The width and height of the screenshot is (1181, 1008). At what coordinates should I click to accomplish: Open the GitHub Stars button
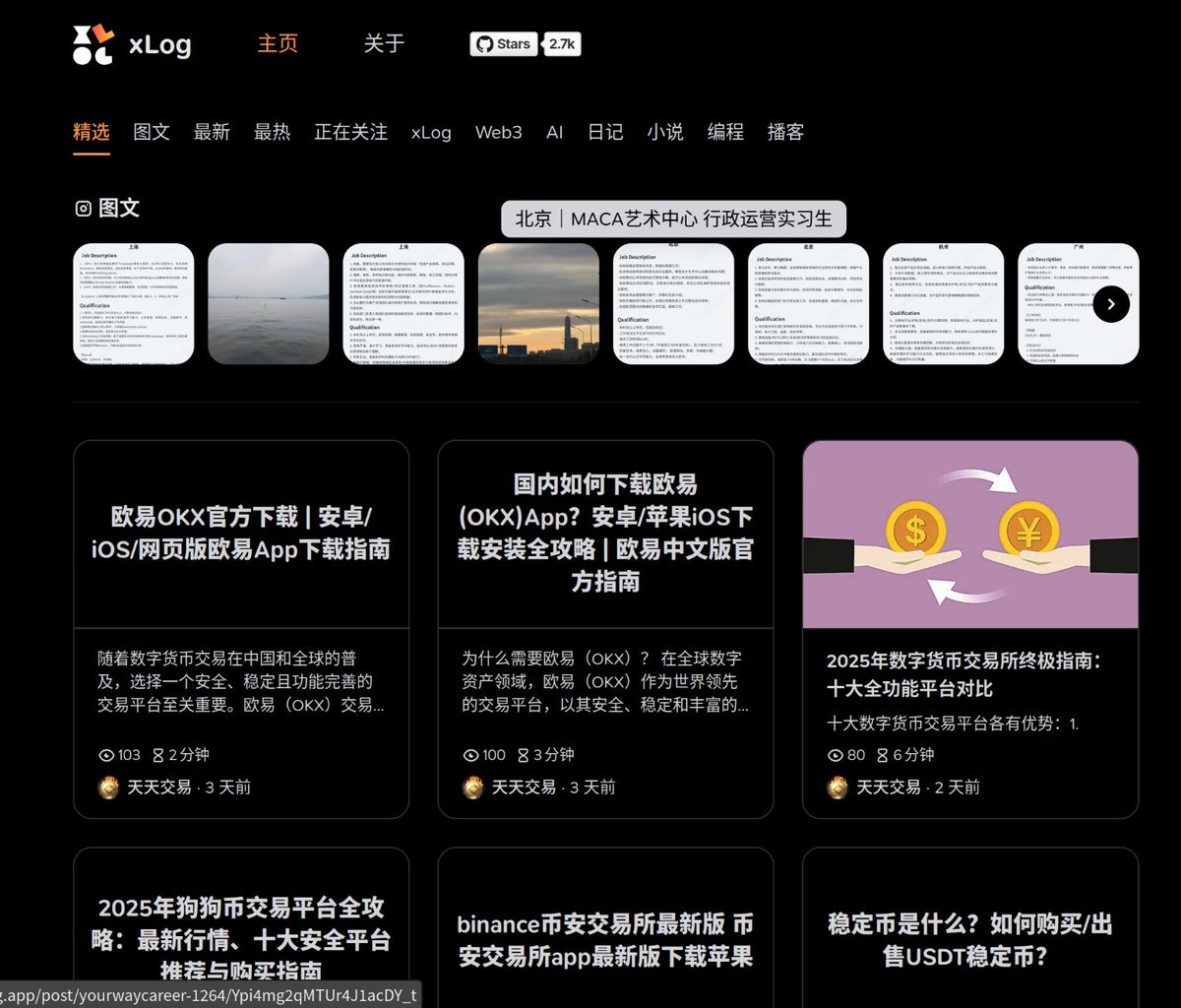[503, 44]
